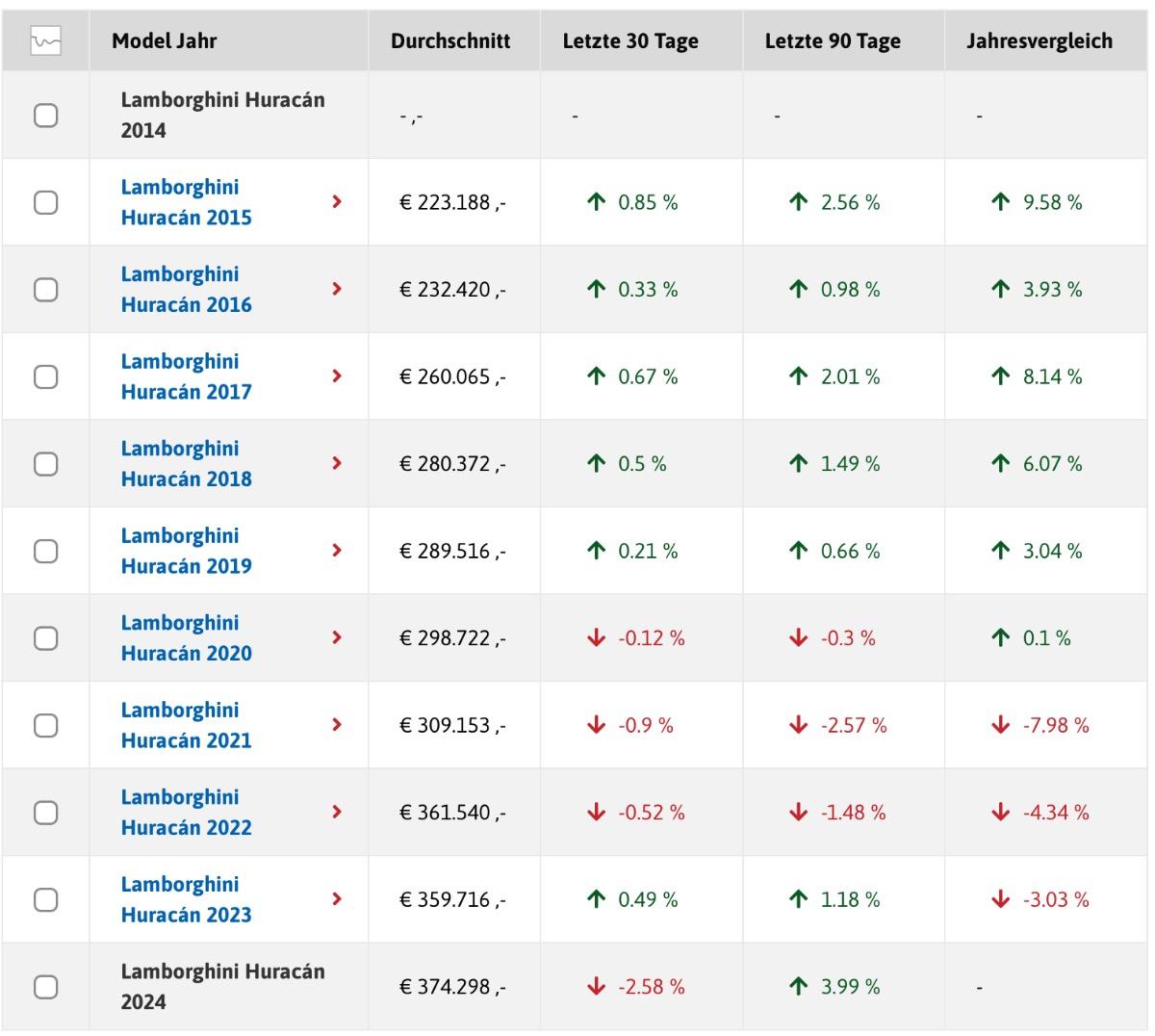Tick the Huracán 2021 row checkbox
This screenshot has width=1155, height=1036.
click(x=45, y=725)
